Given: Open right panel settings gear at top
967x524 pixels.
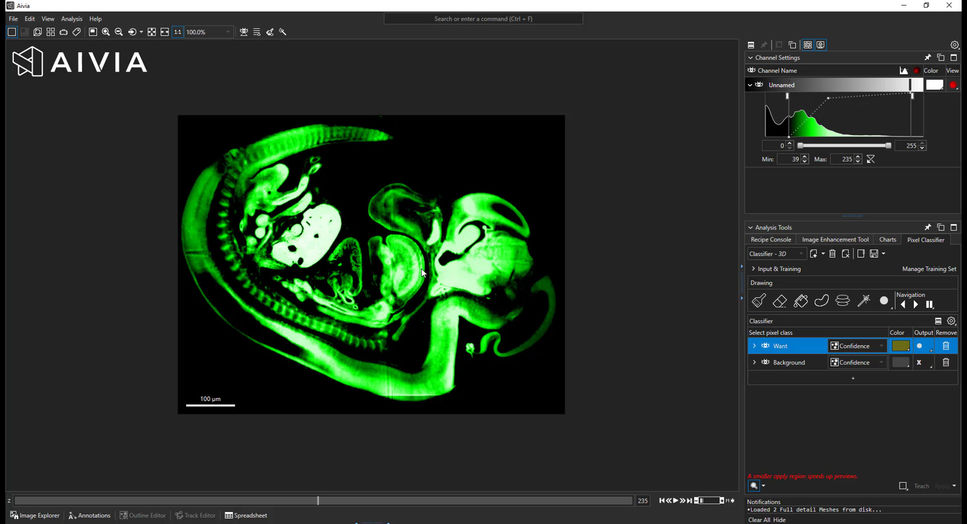Looking at the screenshot, I should tap(955, 45).
